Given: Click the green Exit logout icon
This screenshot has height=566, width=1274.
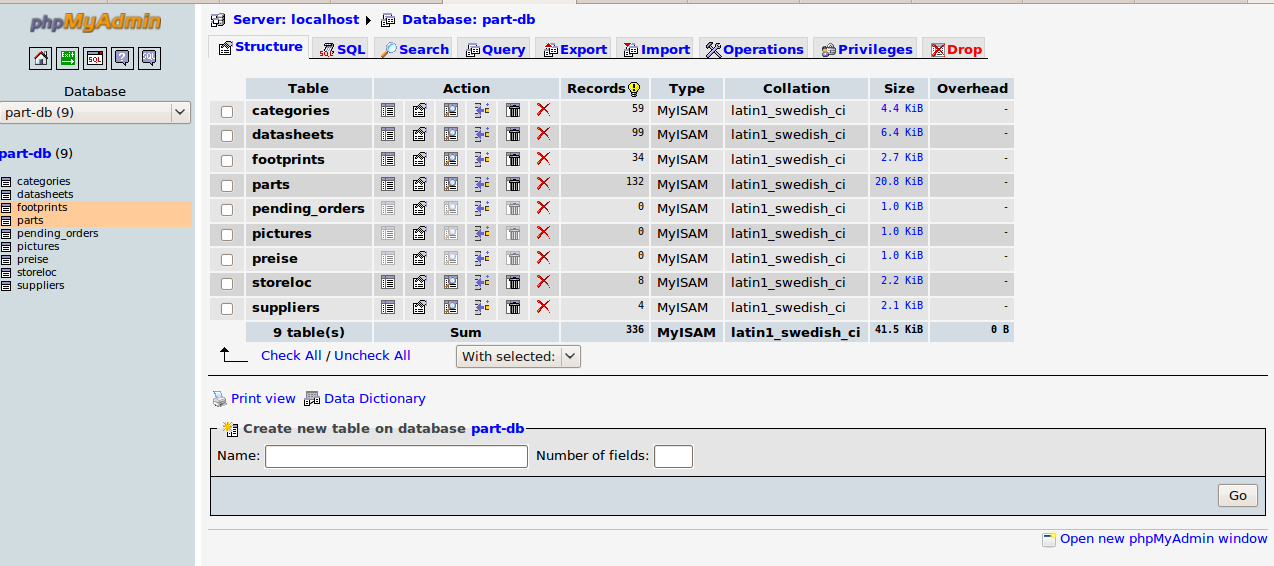Looking at the screenshot, I should click(68, 58).
